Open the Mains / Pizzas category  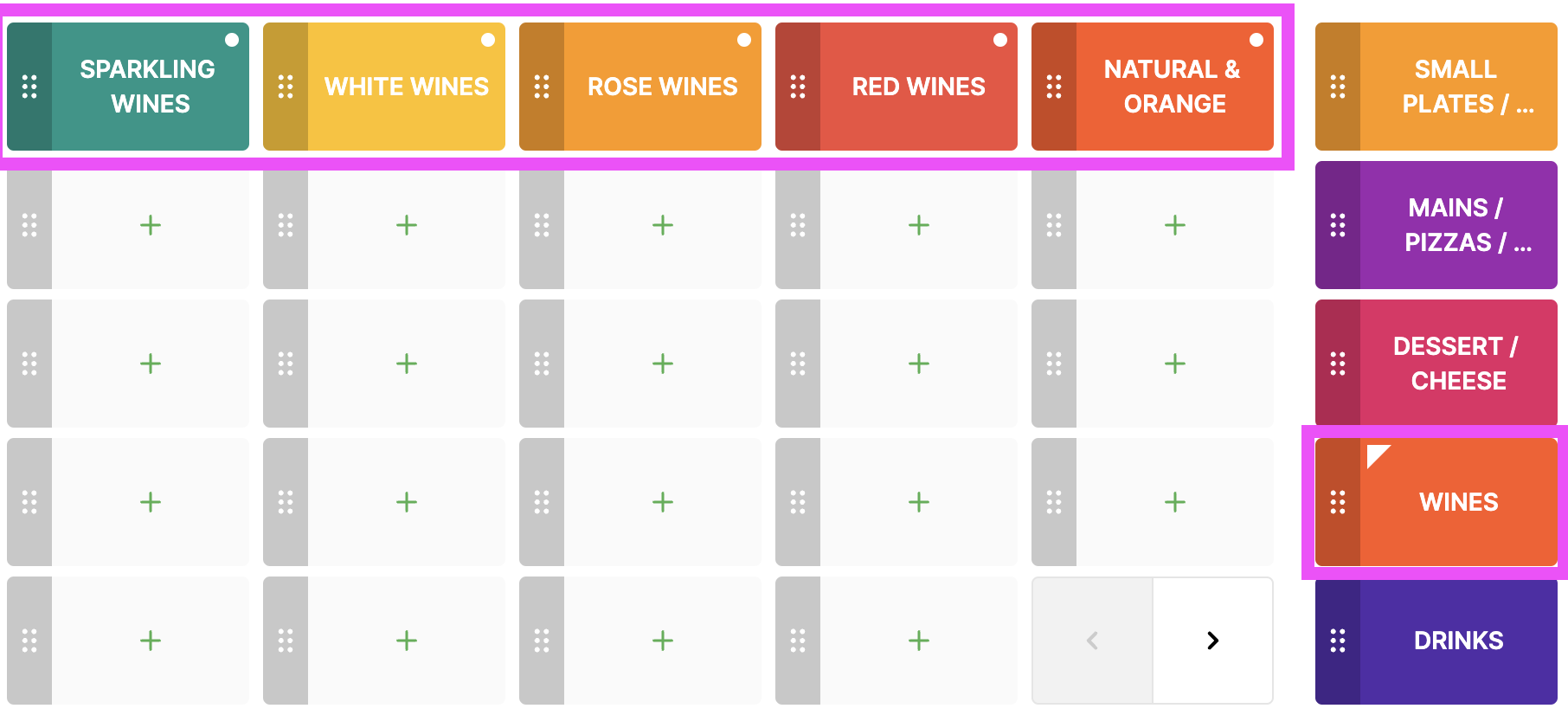1458,225
